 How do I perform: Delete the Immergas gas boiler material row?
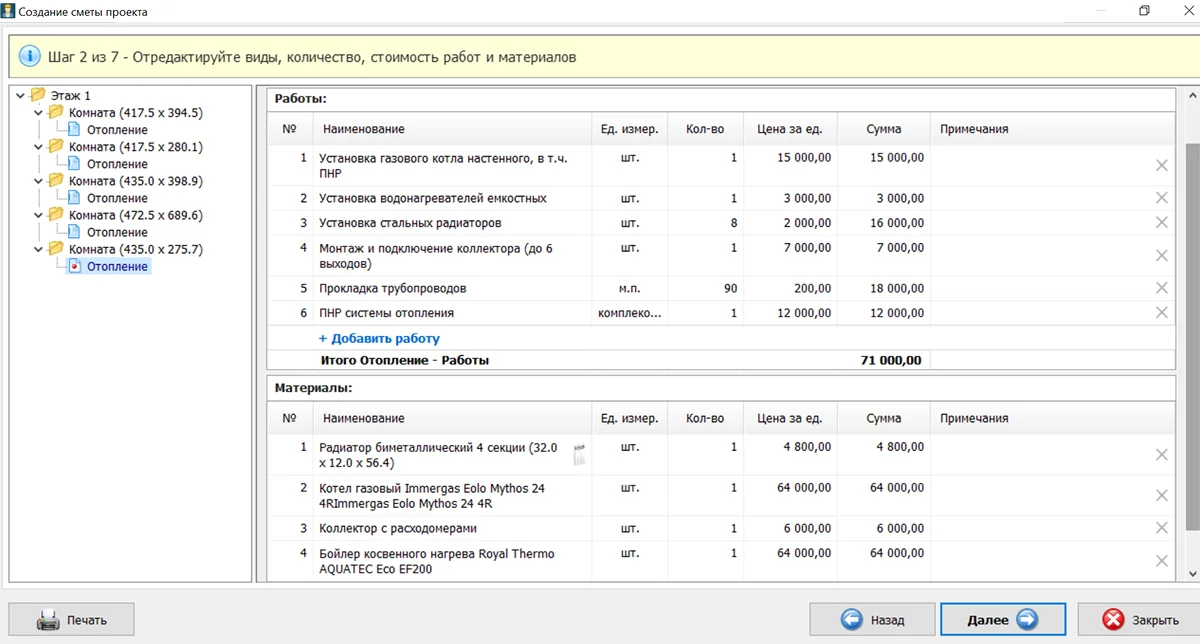1161,496
